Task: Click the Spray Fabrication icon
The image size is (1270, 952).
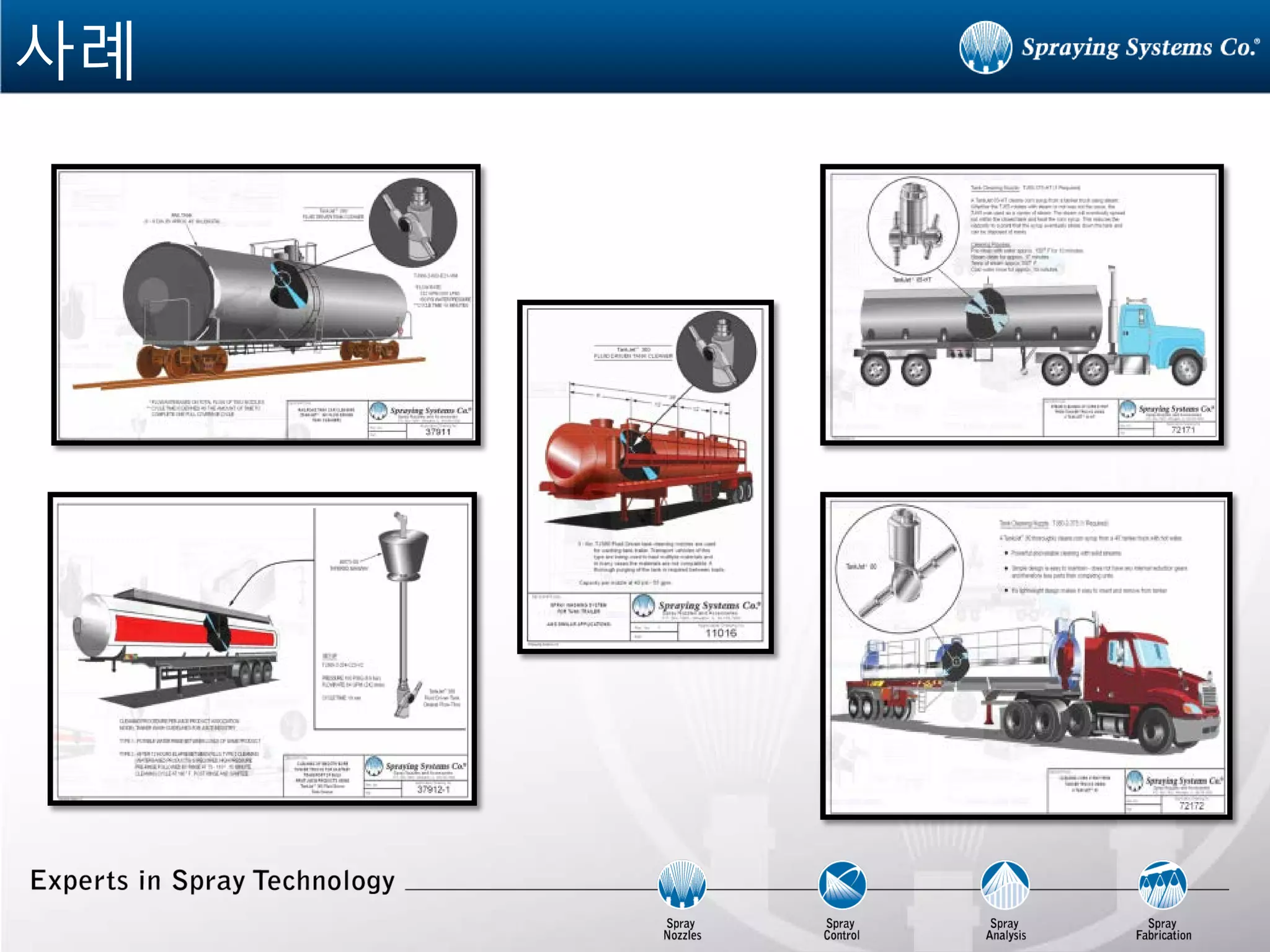Action: (x=1163, y=884)
